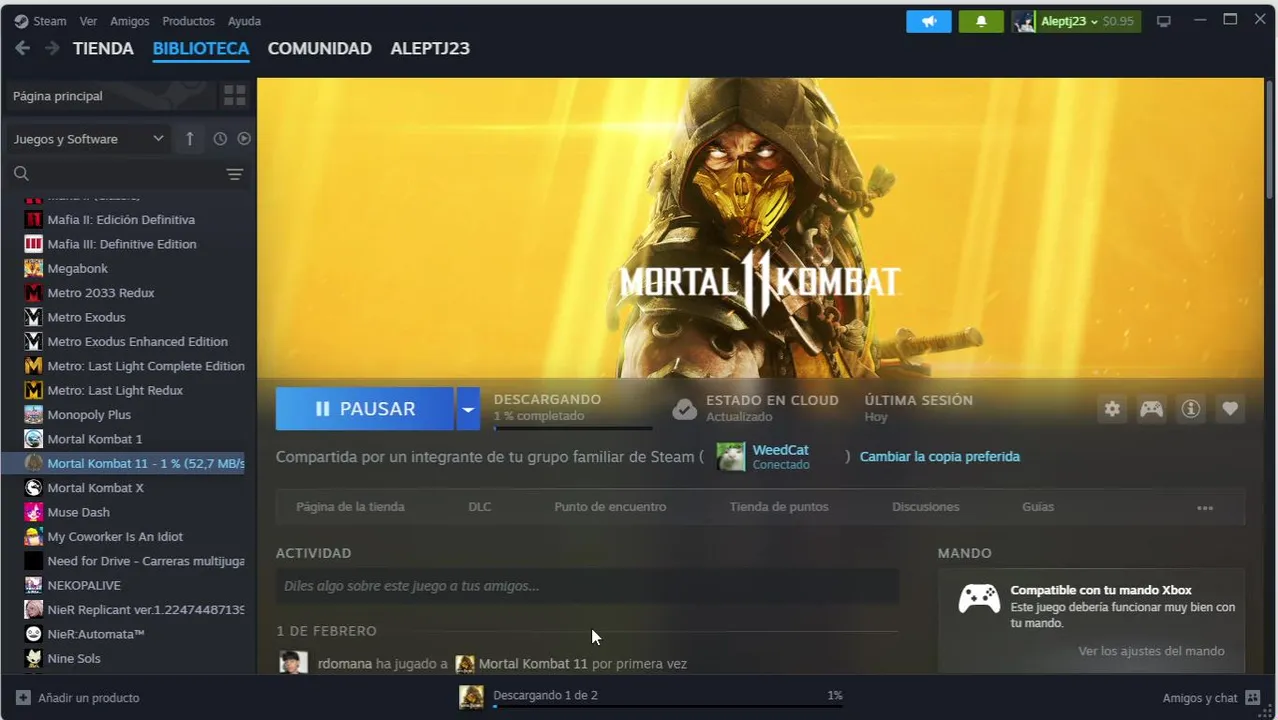The width and height of the screenshot is (1278, 720).
Task: Open the advanced filter options icon
Action: 235,174
